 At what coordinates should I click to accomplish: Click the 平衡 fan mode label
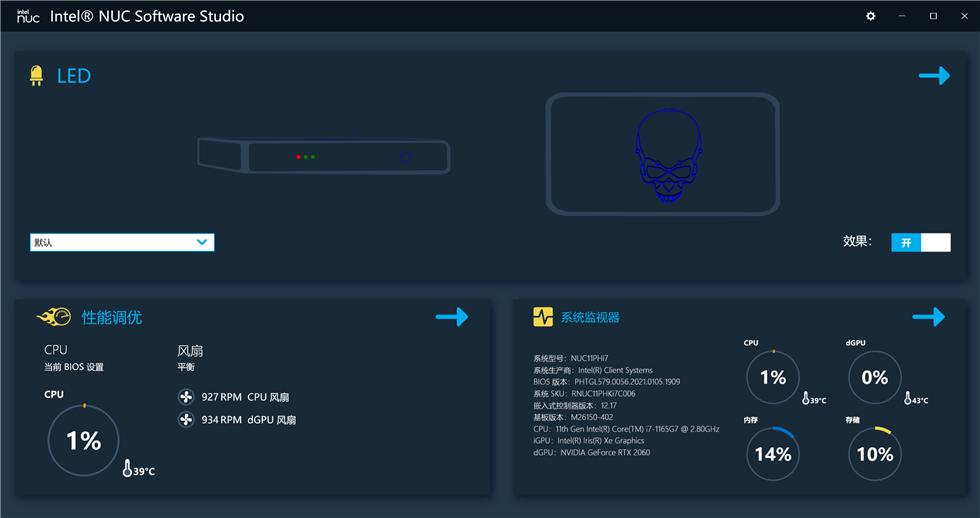(186, 367)
